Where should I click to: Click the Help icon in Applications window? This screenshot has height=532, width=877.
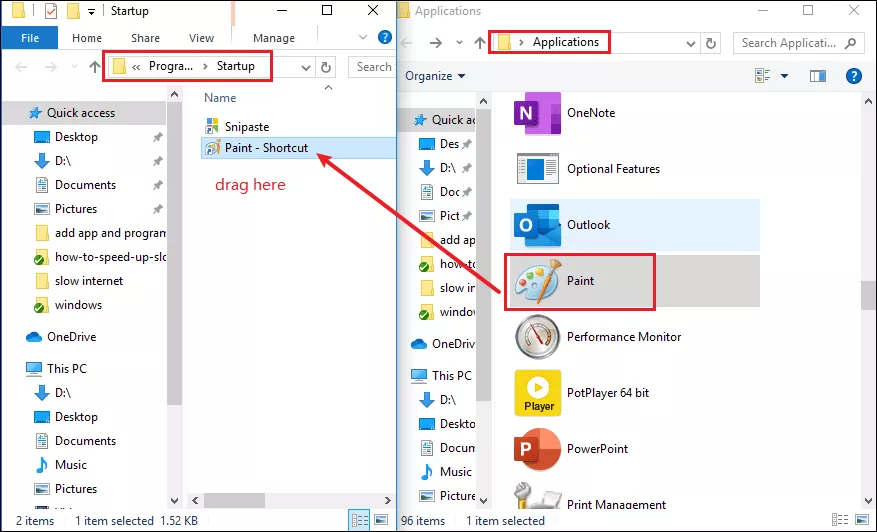[x=854, y=76]
